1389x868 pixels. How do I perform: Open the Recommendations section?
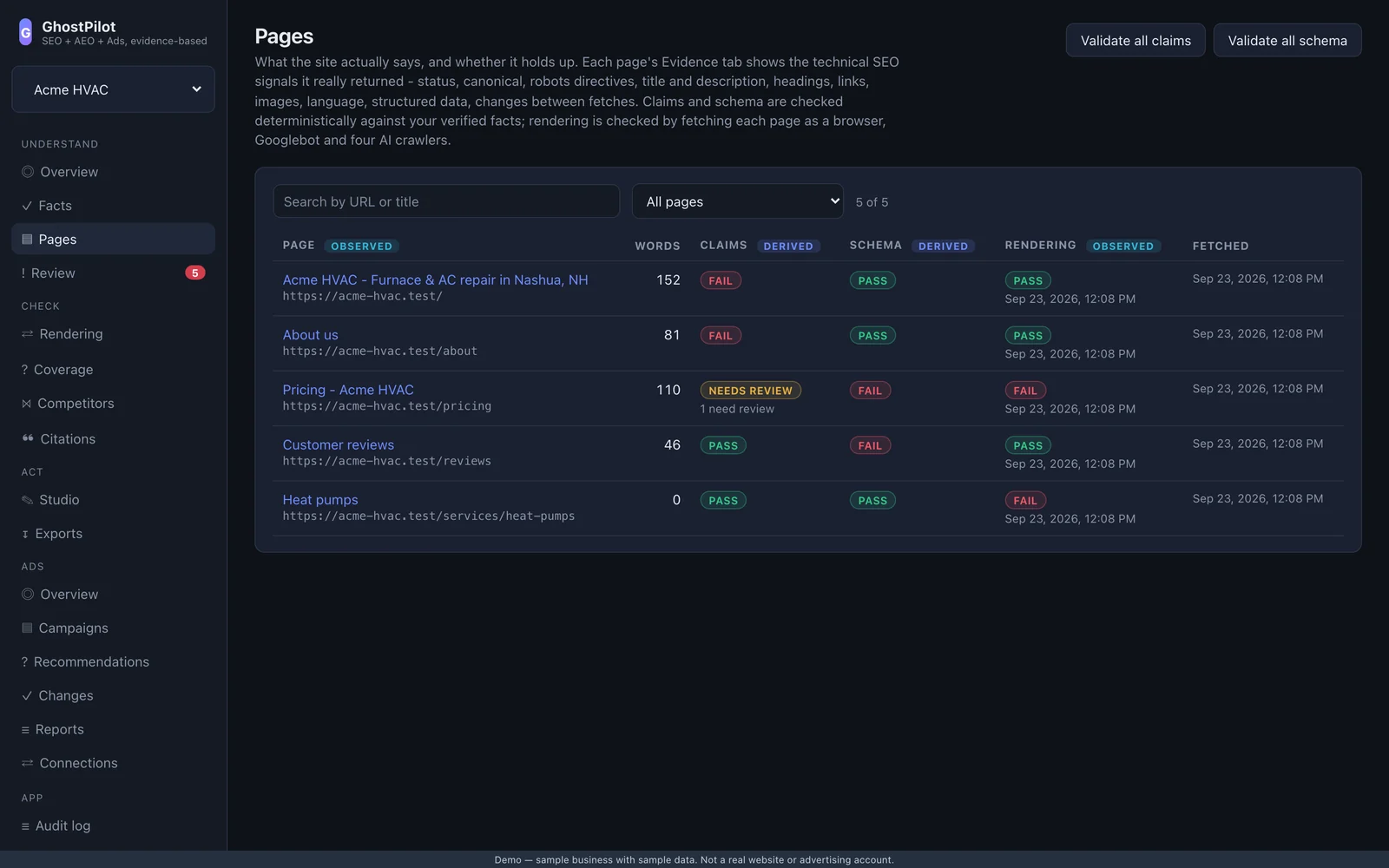[x=113, y=662]
